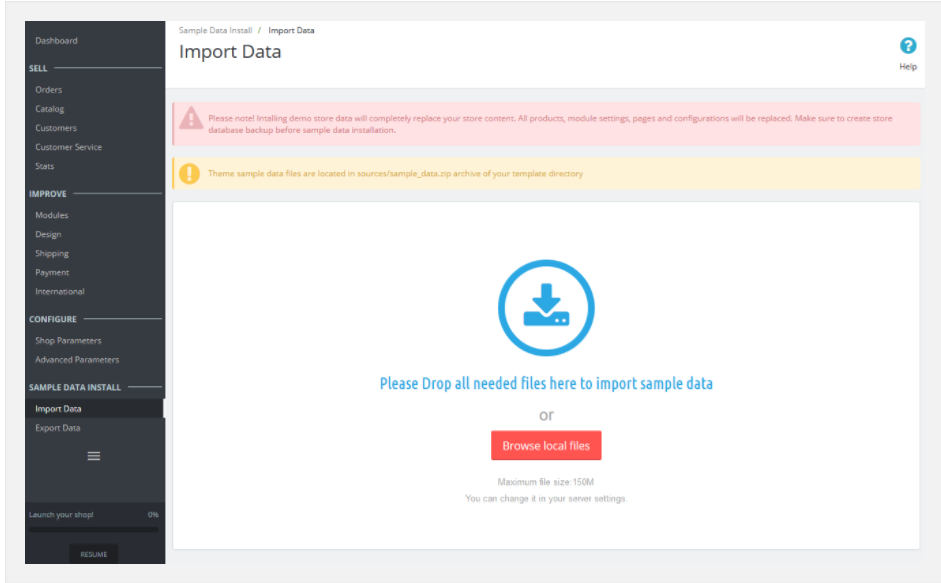The image size is (941, 583).
Task: Go to Catalog section
Action: [x=50, y=109]
